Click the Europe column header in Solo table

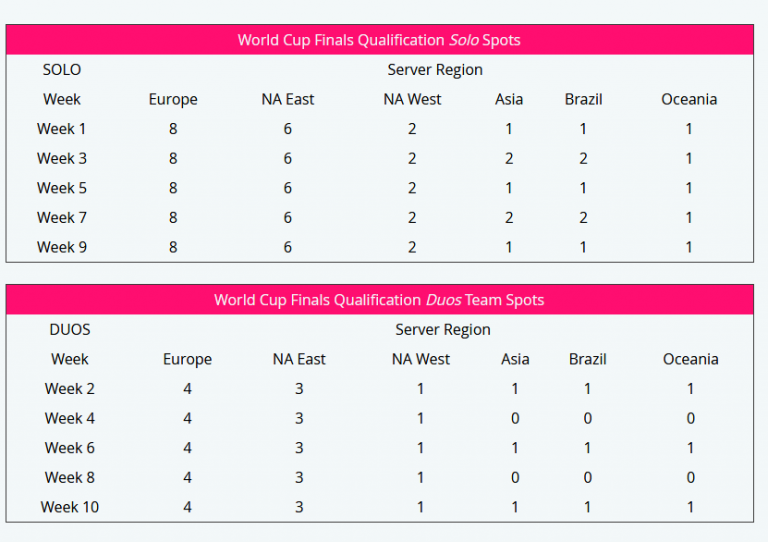173,99
